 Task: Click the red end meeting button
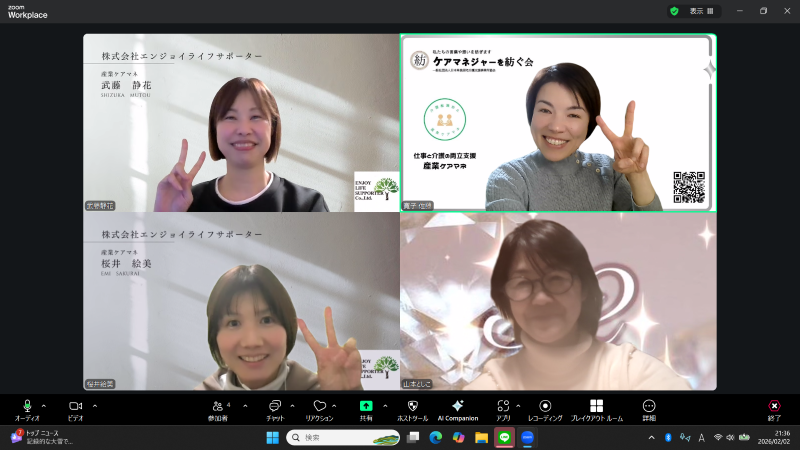click(774, 406)
